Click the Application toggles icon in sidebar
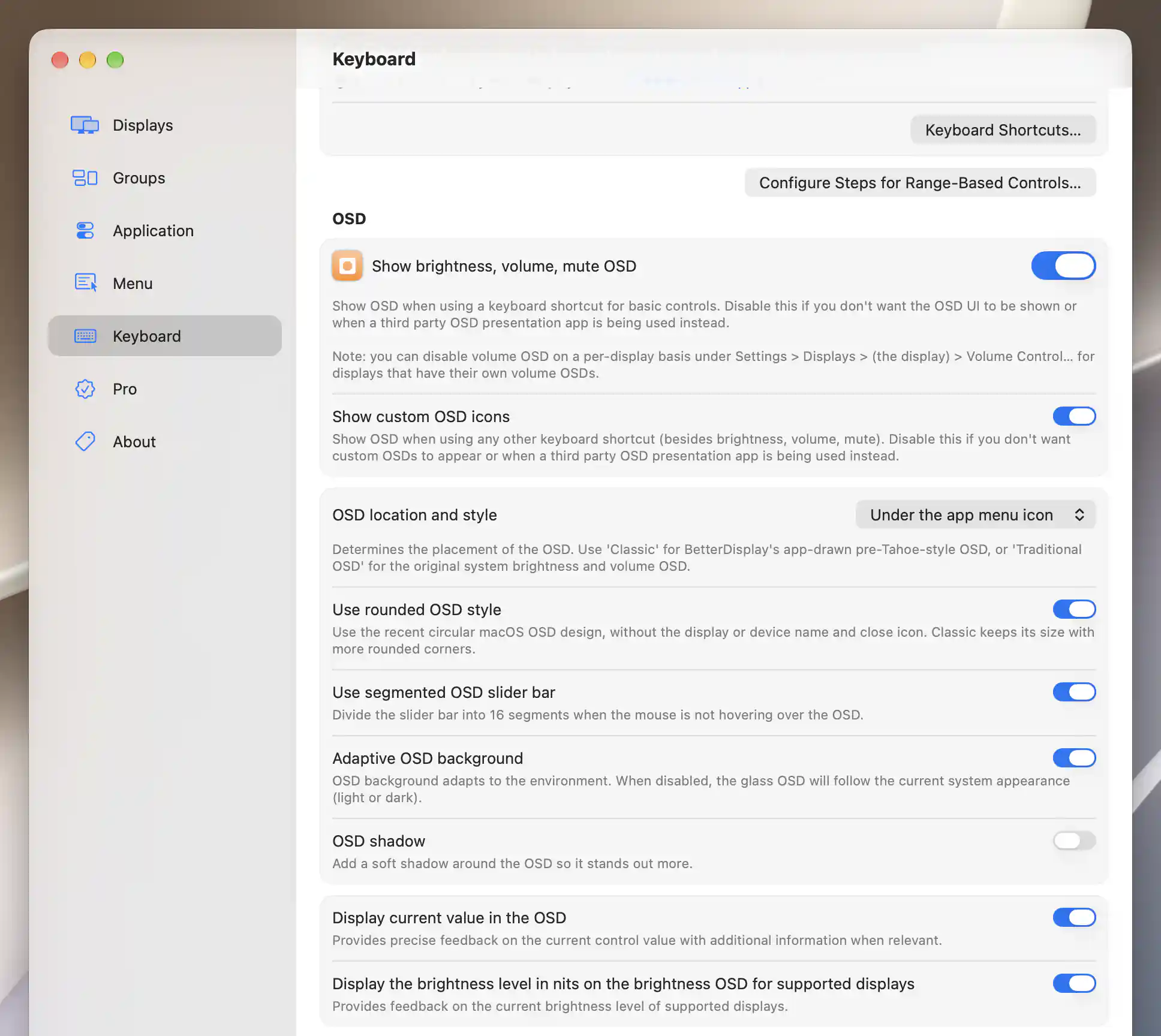This screenshot has height=1036, width=1161. coord(85,230)
